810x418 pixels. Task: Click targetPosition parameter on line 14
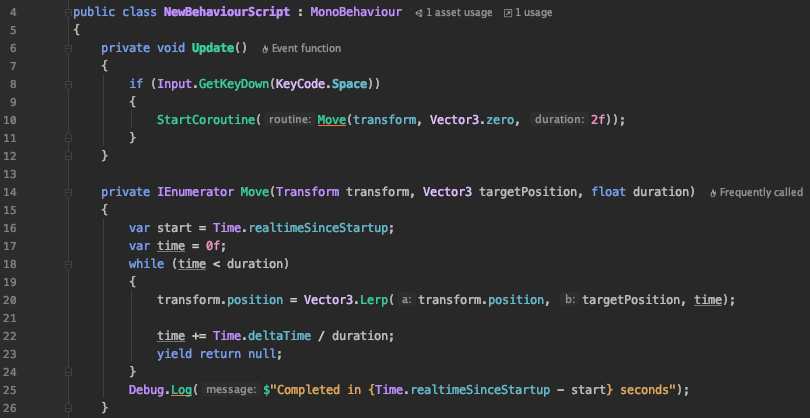[528, 192]
